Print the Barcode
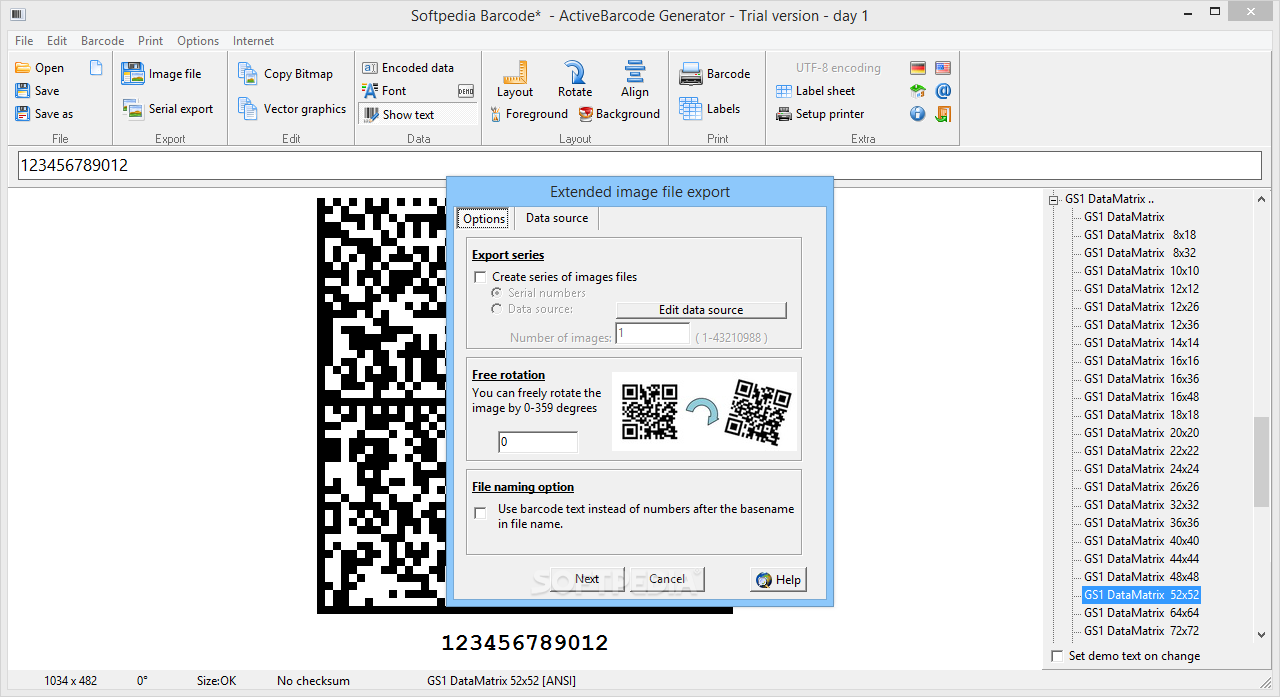Screen dimensions: 1280x697 point(714,74)
